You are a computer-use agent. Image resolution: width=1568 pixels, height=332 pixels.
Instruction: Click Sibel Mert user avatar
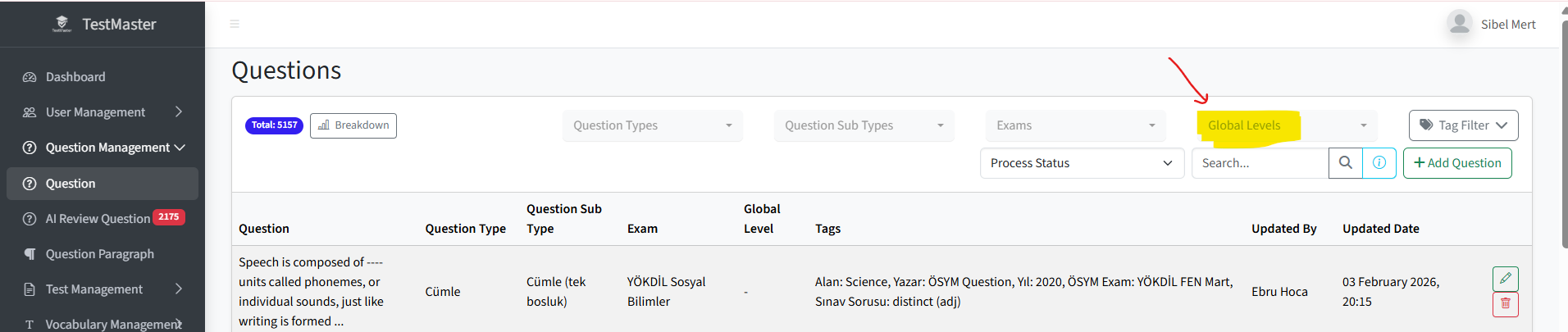1460,24
